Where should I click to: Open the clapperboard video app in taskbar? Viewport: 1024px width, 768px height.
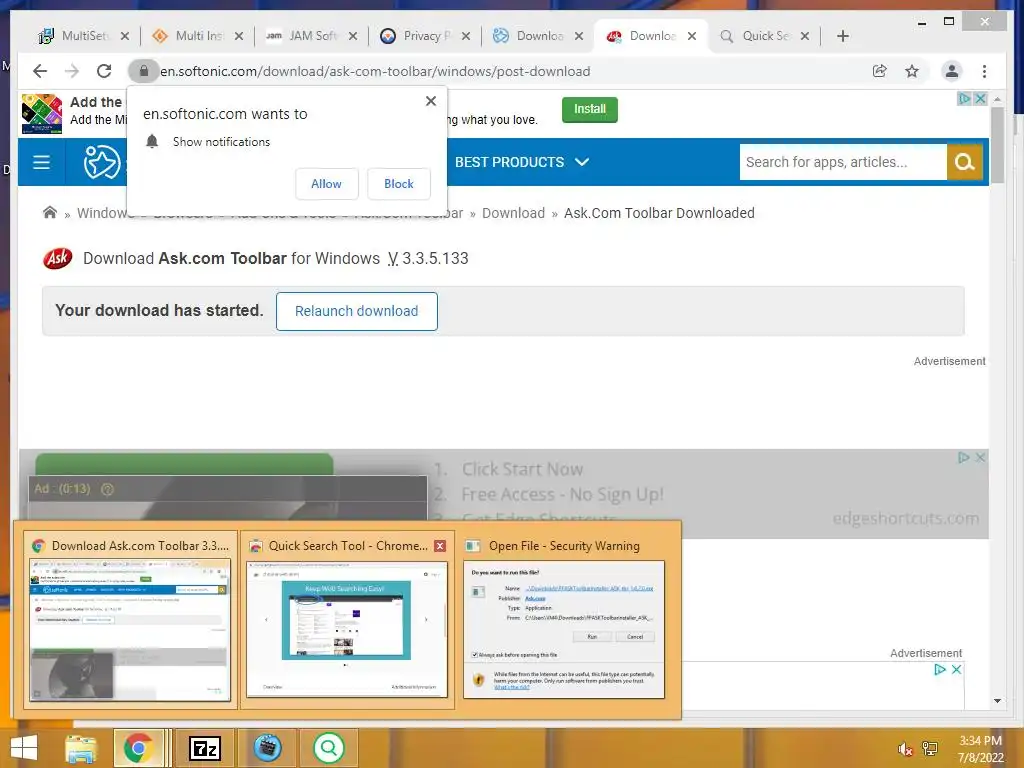point(267,748)
